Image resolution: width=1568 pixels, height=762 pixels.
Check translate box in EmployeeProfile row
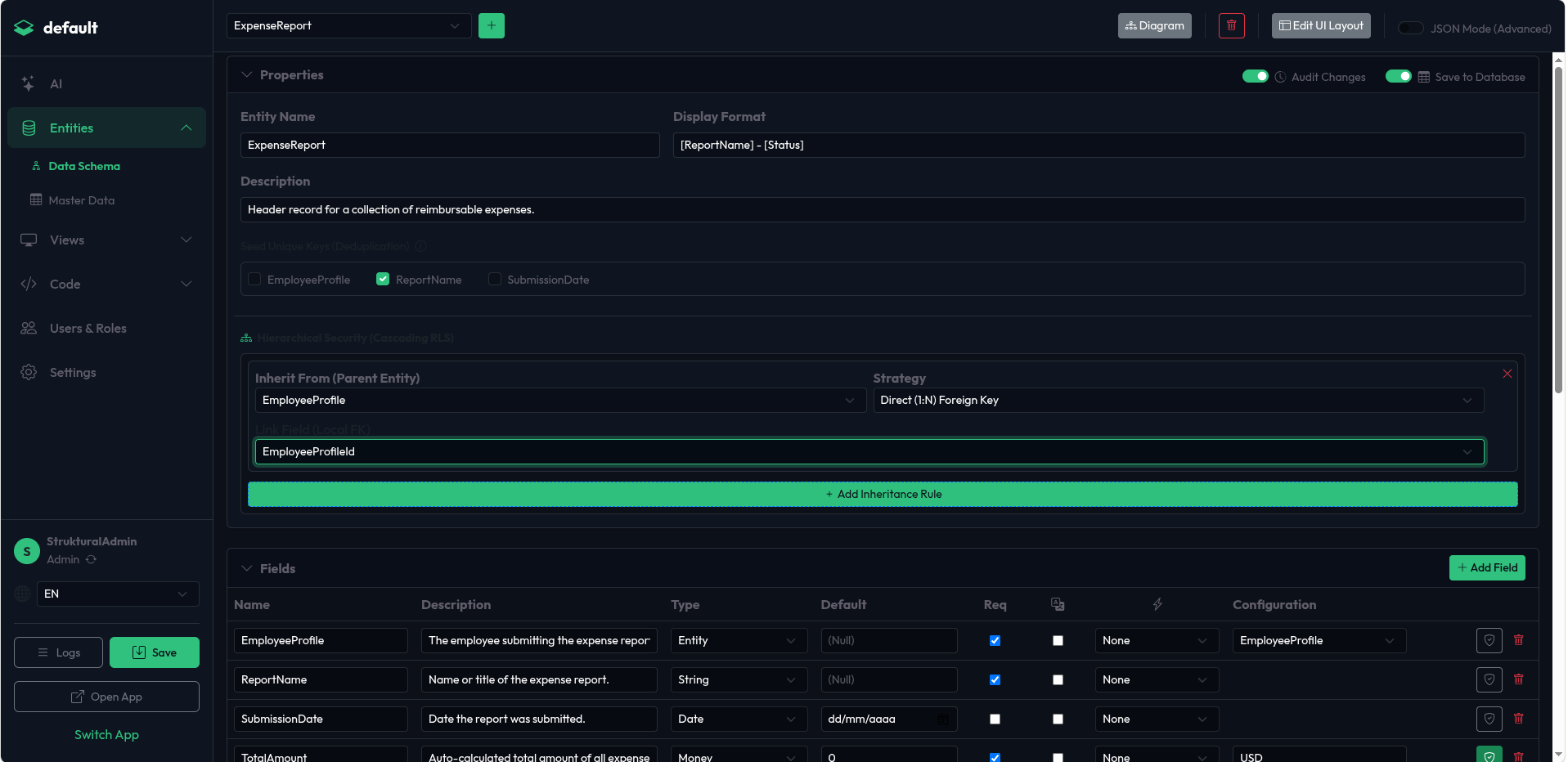(1058, 640)
